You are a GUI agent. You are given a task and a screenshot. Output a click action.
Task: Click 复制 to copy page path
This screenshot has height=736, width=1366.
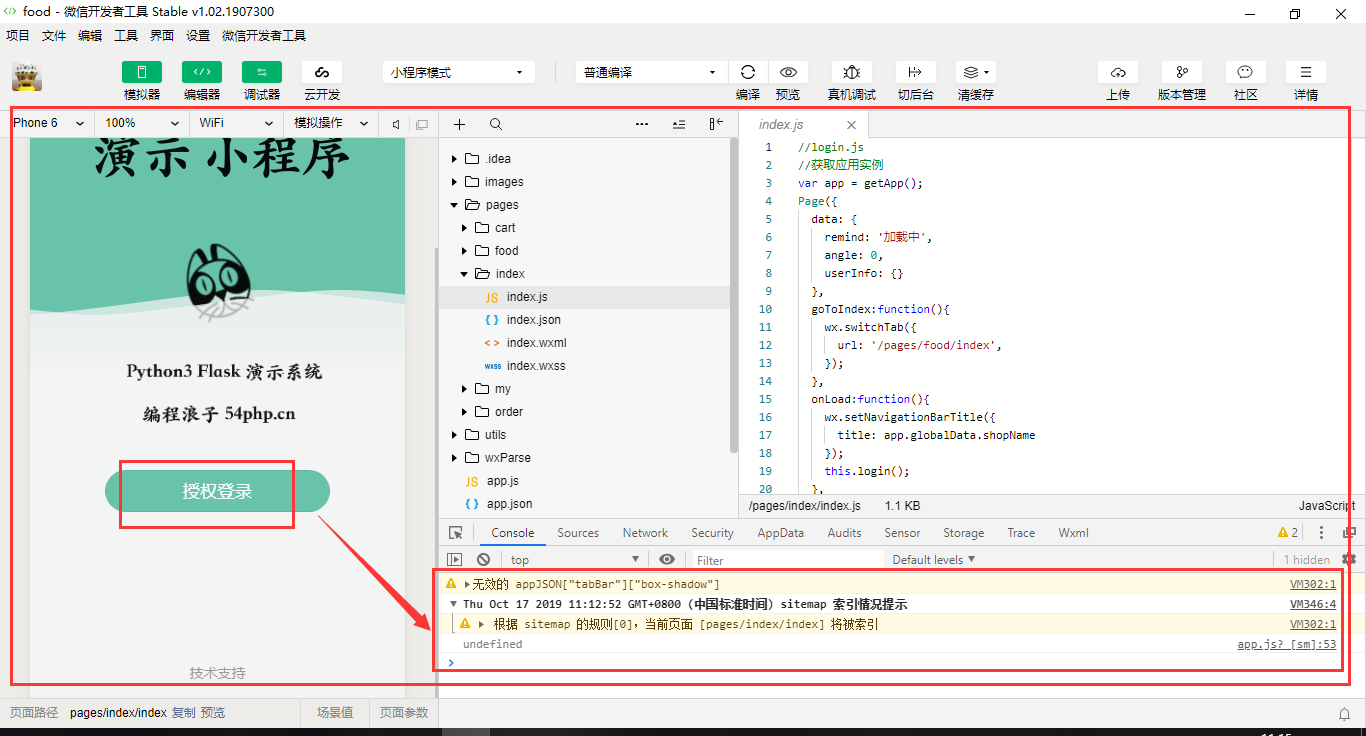(183, 713)
